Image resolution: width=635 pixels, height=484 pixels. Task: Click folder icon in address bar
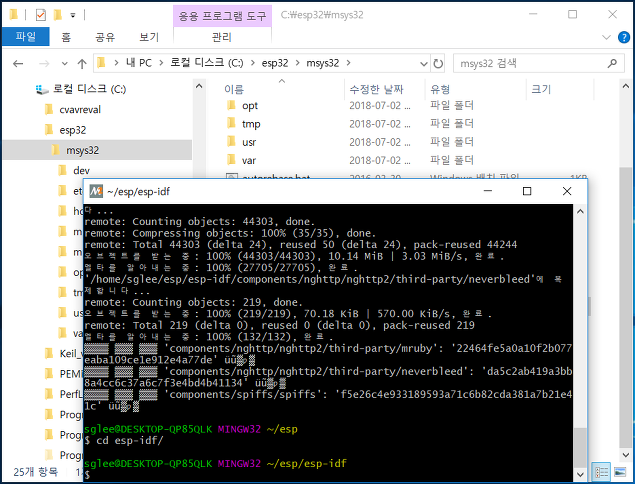coord(101,63)
